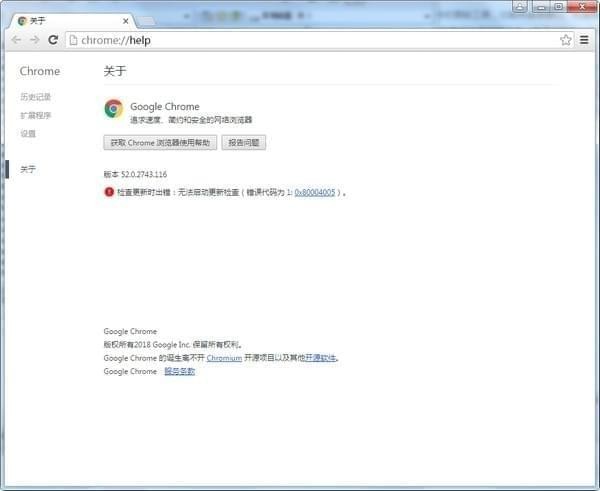The width and height of the screenshot is (600, 491).
Task: Click the red update error icon
Action: click(x=109, y=192)
